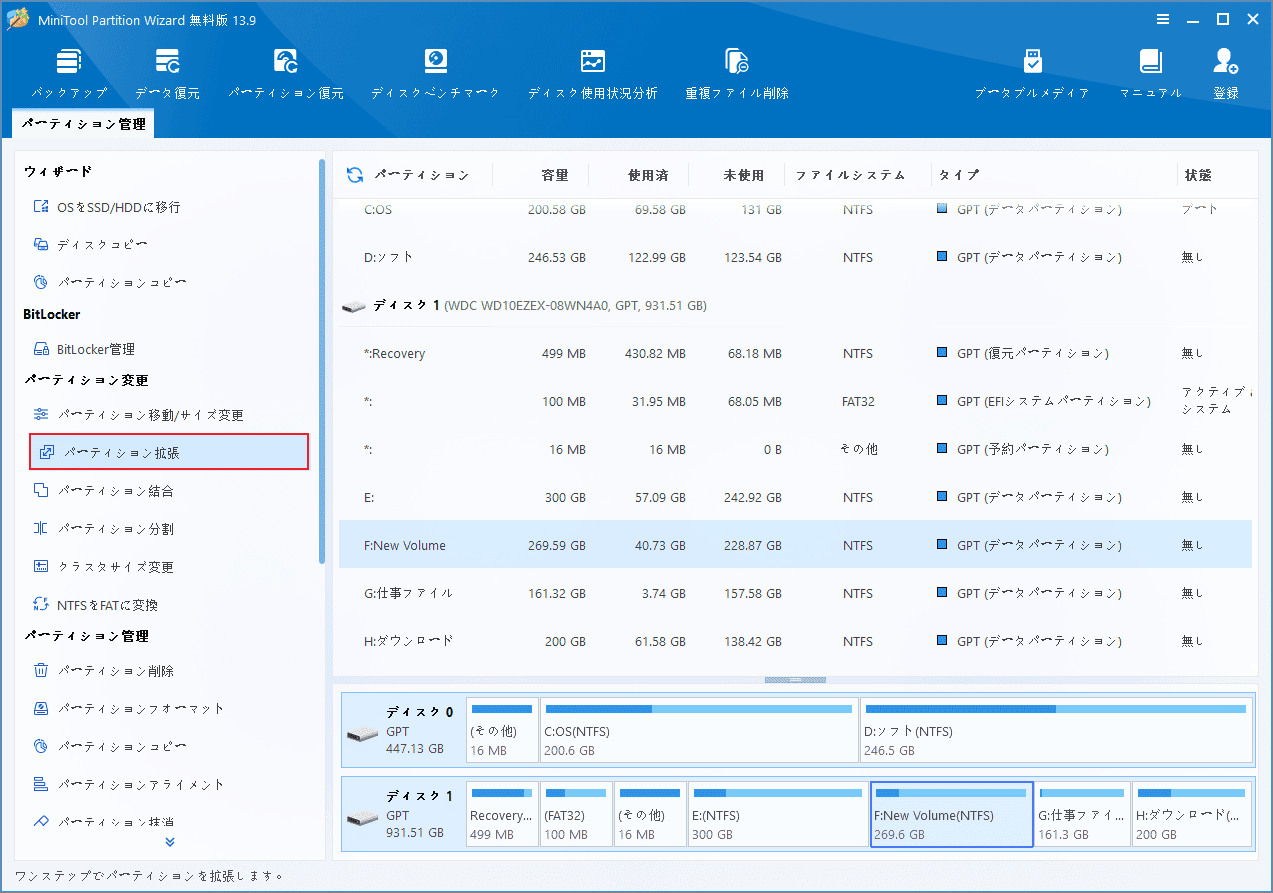
Task: Choose NTFSをFATに変換
Action: point(95,605)
